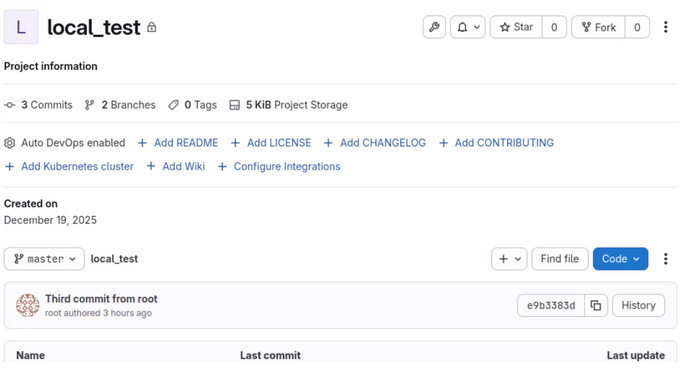Open the notification bell dropdown
This screenshot has height=372, width=697.
[x=468, y=27]
